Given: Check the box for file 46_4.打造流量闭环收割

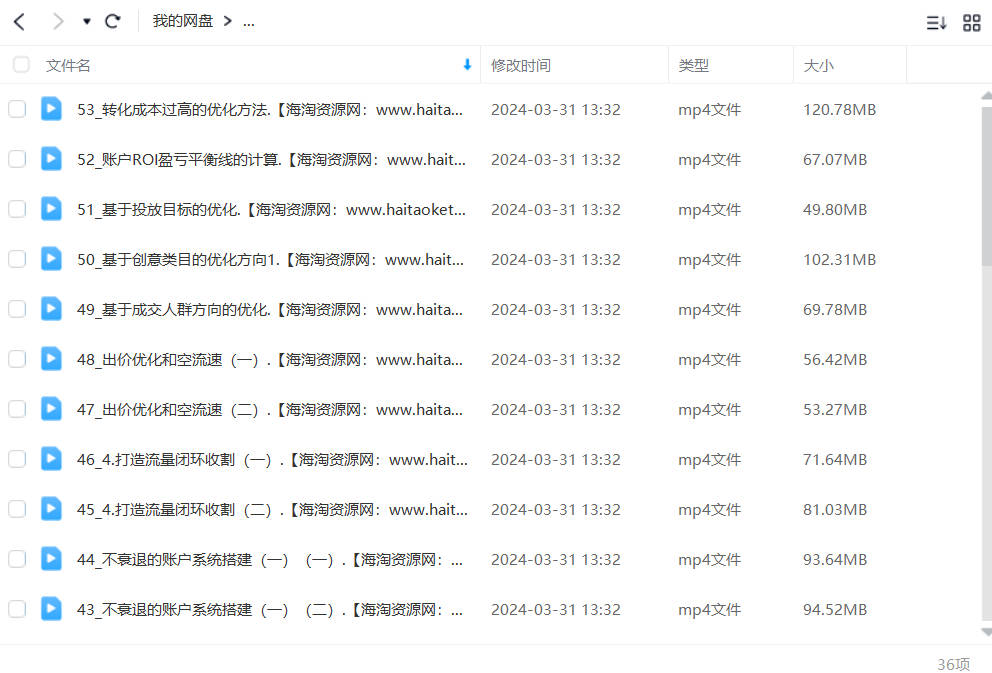Looking at the screenshot, I should pyautogui.click(x=17, y=459).
